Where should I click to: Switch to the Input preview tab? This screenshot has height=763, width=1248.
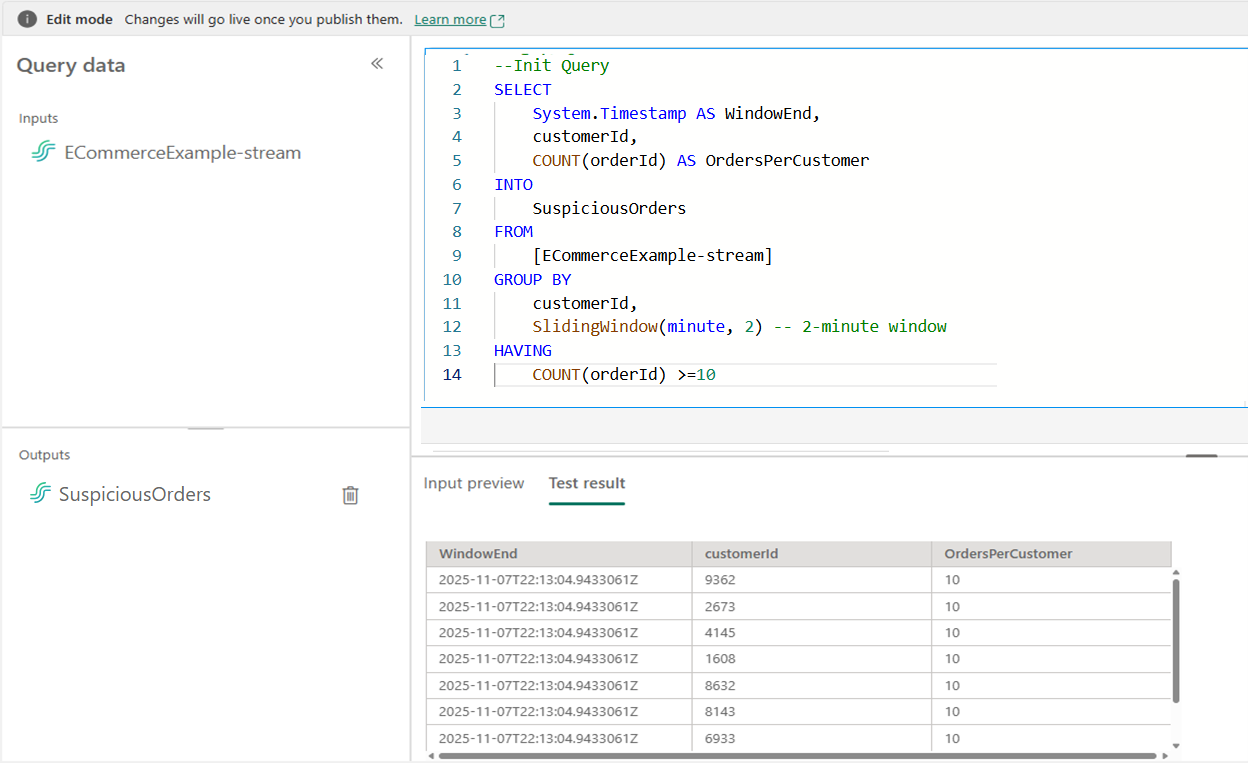point(473,483)
